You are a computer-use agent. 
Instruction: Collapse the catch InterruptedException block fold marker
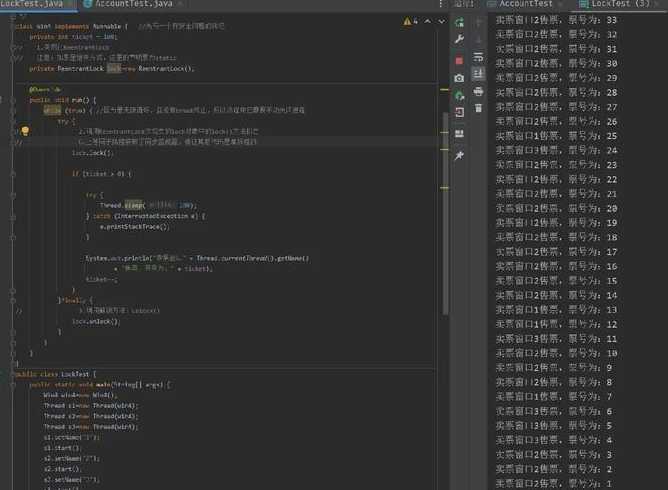13,216
